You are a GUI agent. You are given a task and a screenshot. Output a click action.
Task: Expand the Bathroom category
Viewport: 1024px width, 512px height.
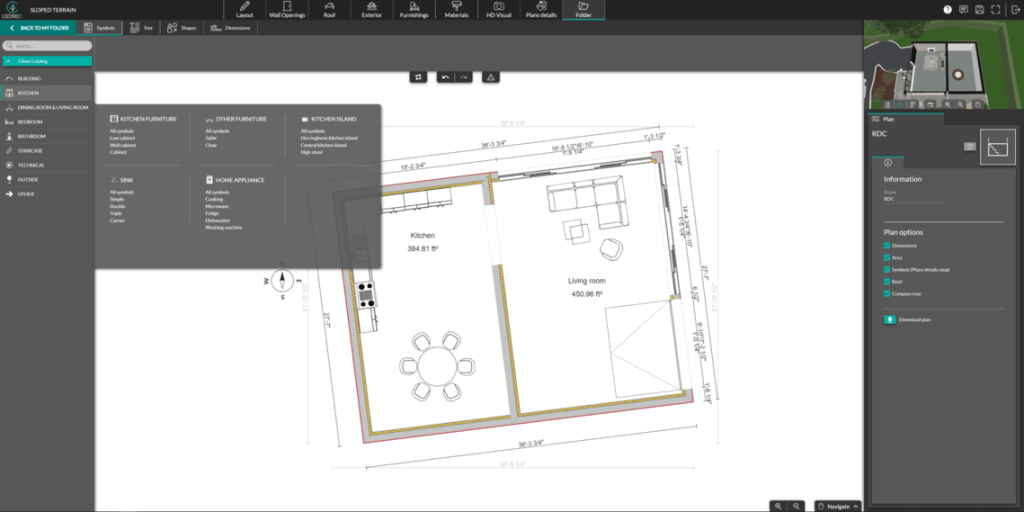[x=47, y=136]
